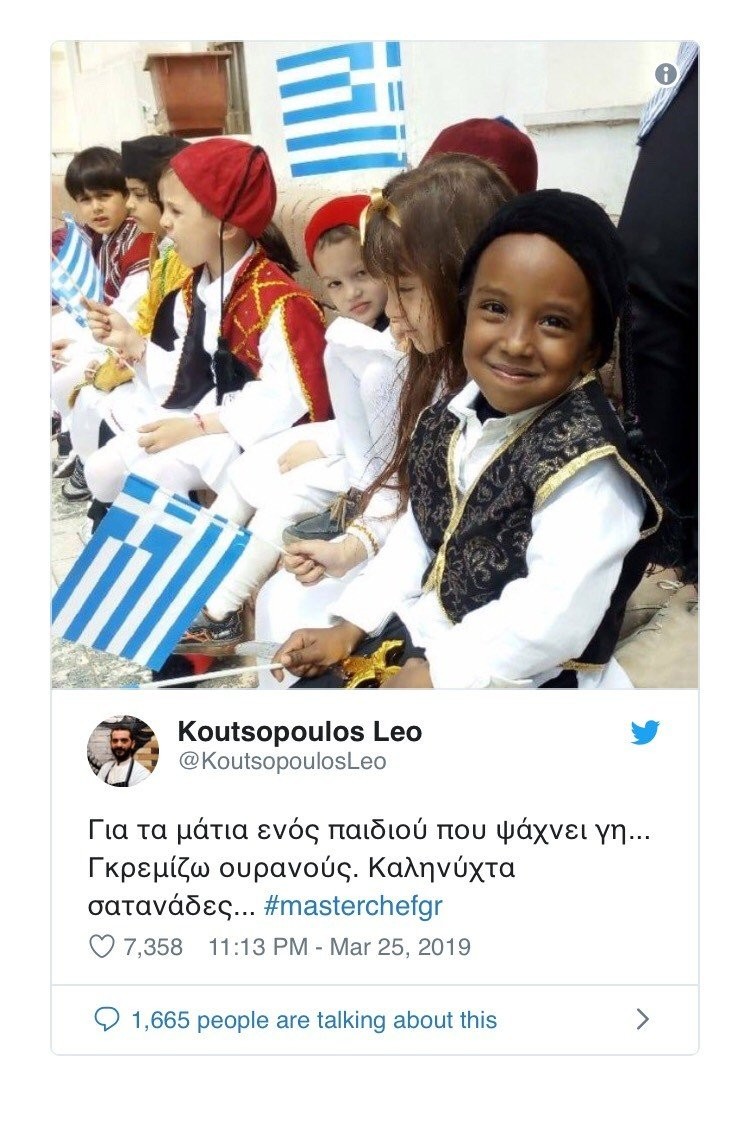Click the Koutsopoulos Leo display name
Image resolution: width=750 pixels, height=1131 pixels.
(299, 731)
